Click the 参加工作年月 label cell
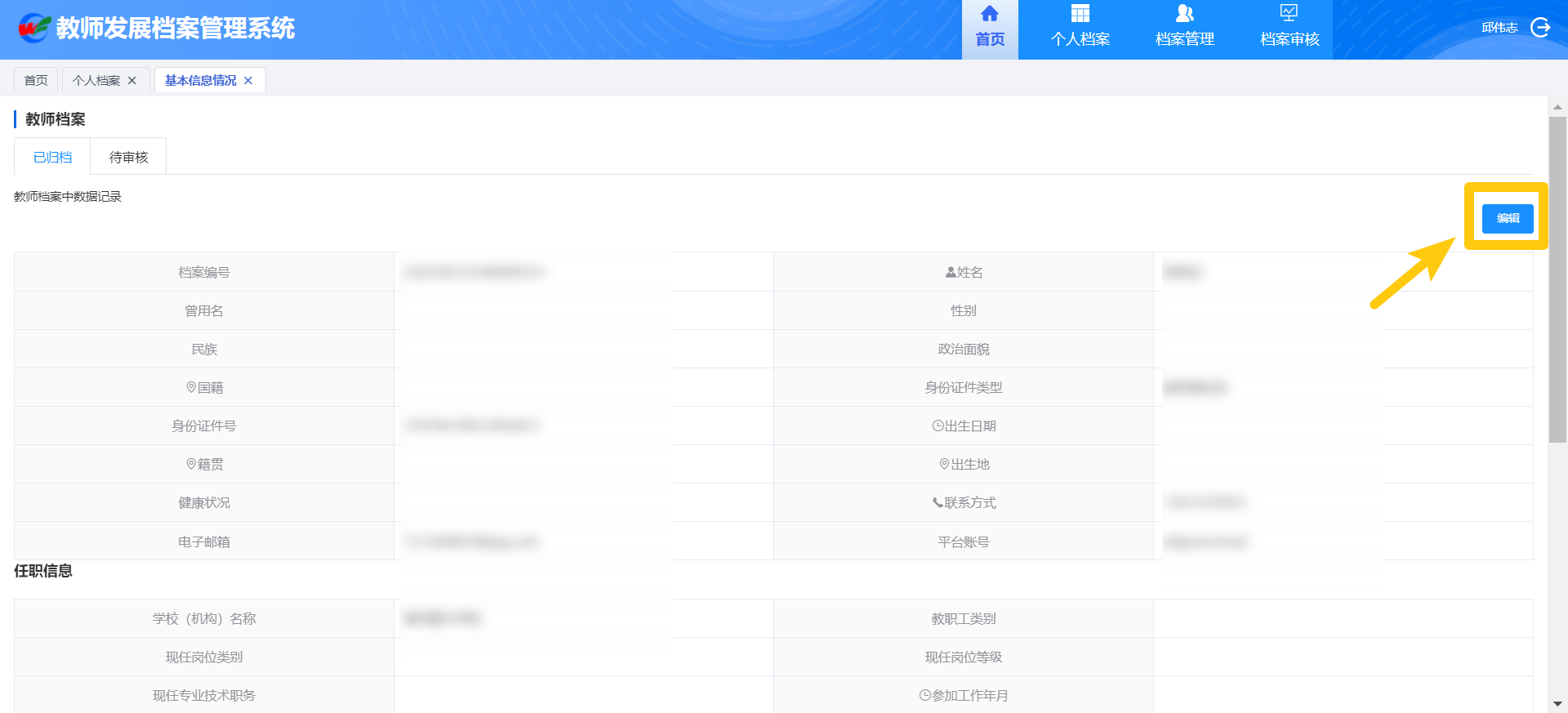 click(x=964, y=695)
